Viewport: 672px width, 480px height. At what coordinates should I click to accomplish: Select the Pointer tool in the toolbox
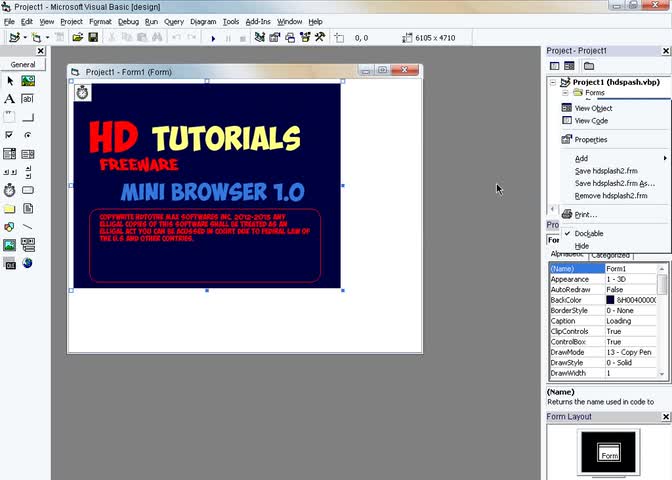(x=10, y=81)
